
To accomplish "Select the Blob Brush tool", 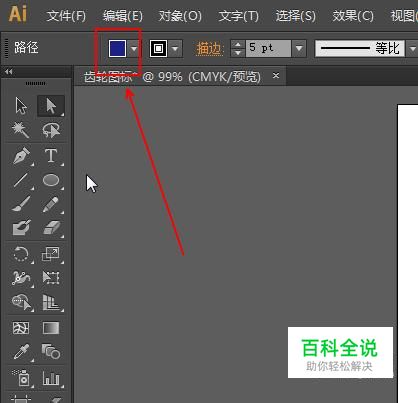I will click(21, 228).
